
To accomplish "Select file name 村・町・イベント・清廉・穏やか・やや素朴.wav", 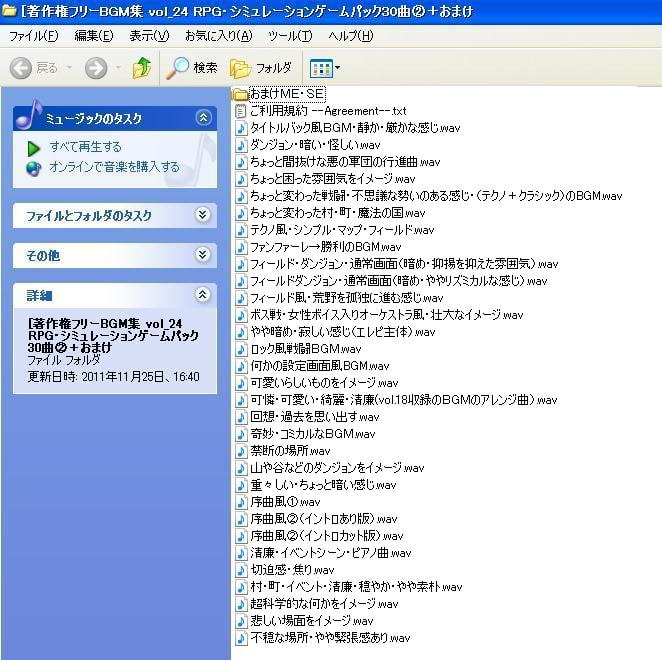I will (x=356, y=587).
